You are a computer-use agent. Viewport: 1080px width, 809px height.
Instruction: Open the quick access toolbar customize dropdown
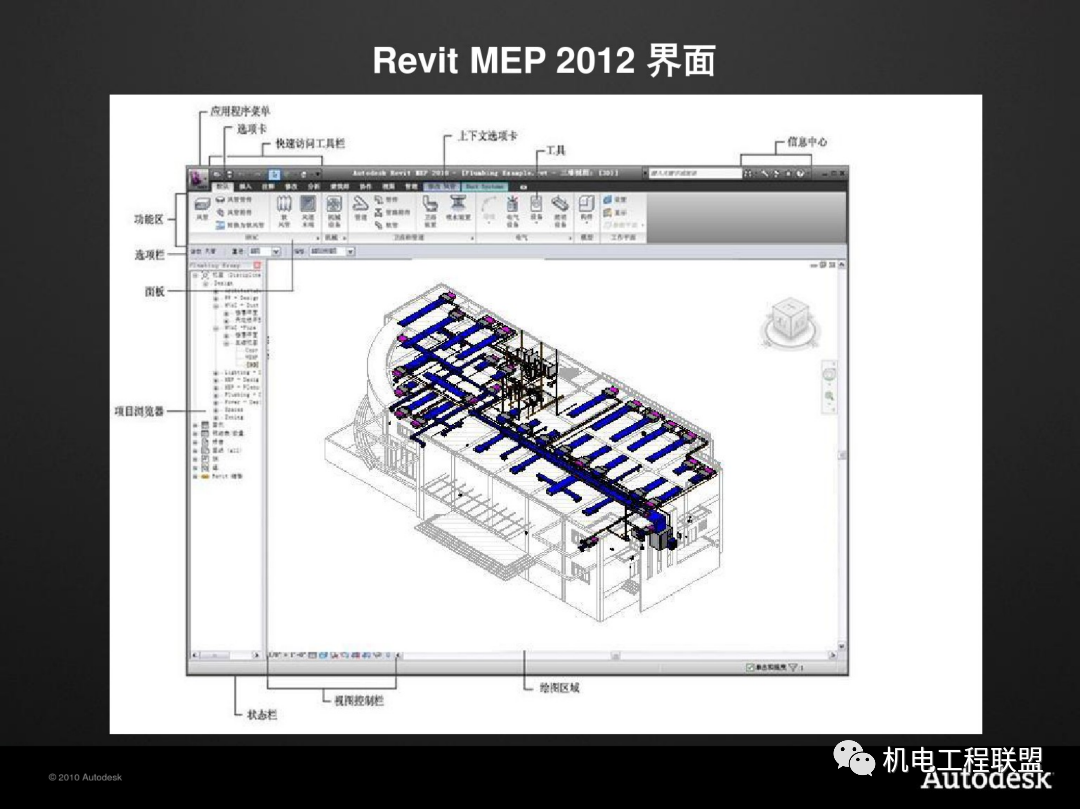318,175
